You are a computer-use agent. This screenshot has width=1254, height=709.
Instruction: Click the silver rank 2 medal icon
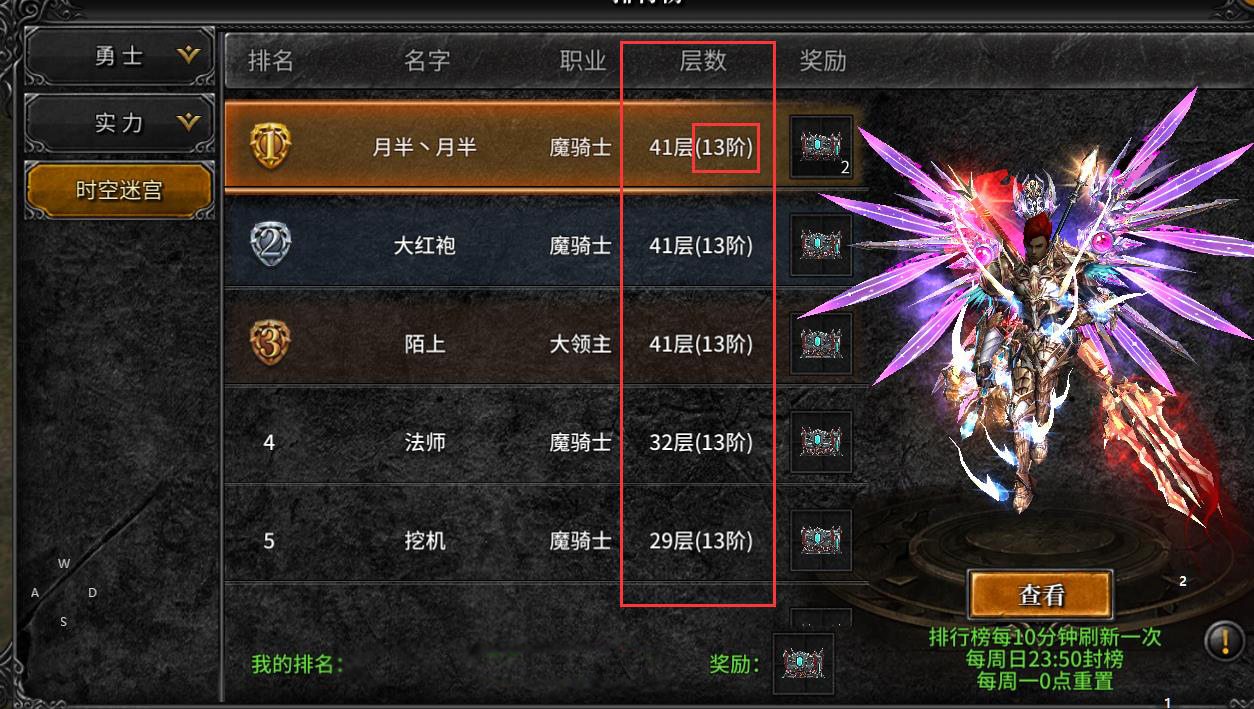pyautogui.click(x=271, y=245)
